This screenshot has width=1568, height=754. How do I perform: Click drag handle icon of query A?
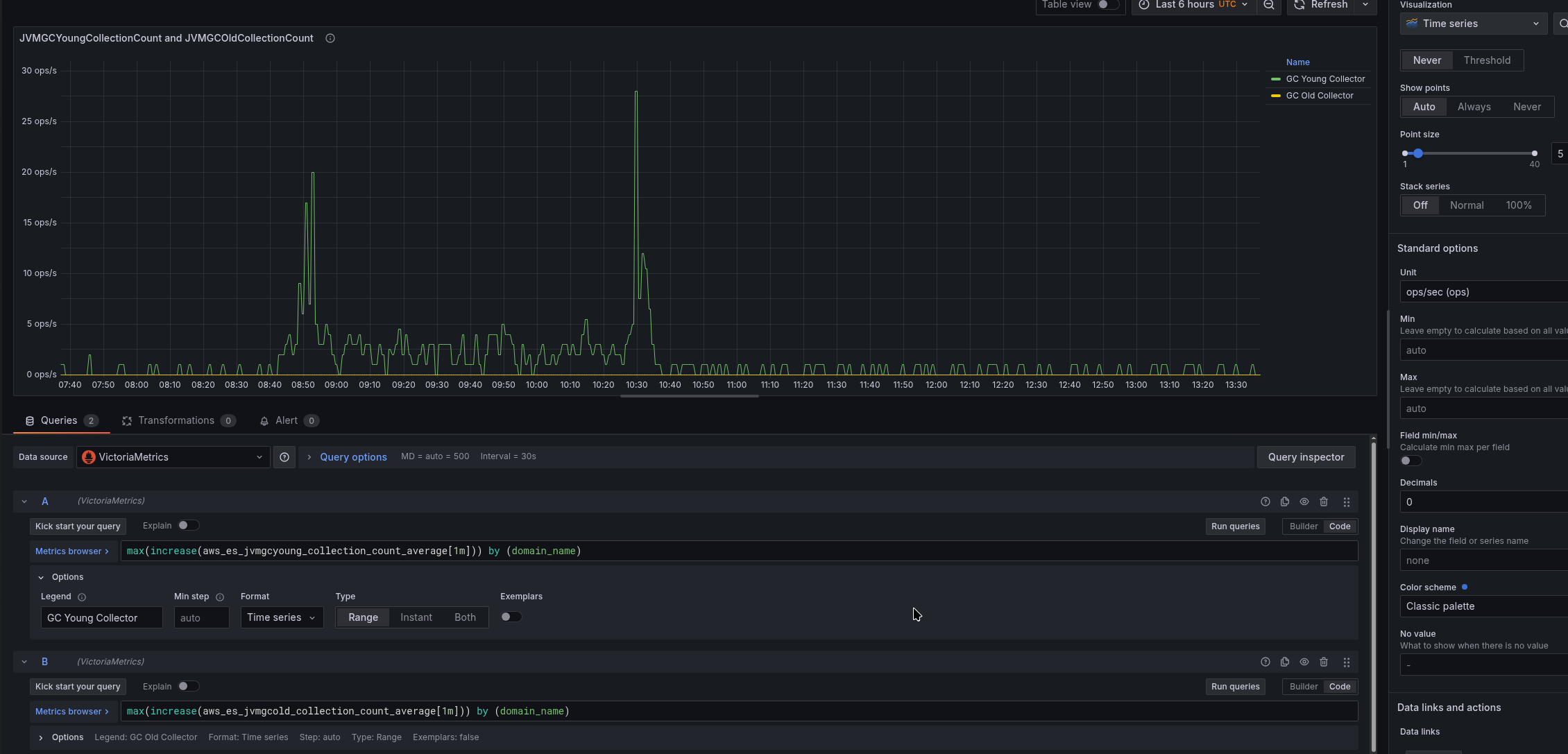click(x=1347, y=502)
